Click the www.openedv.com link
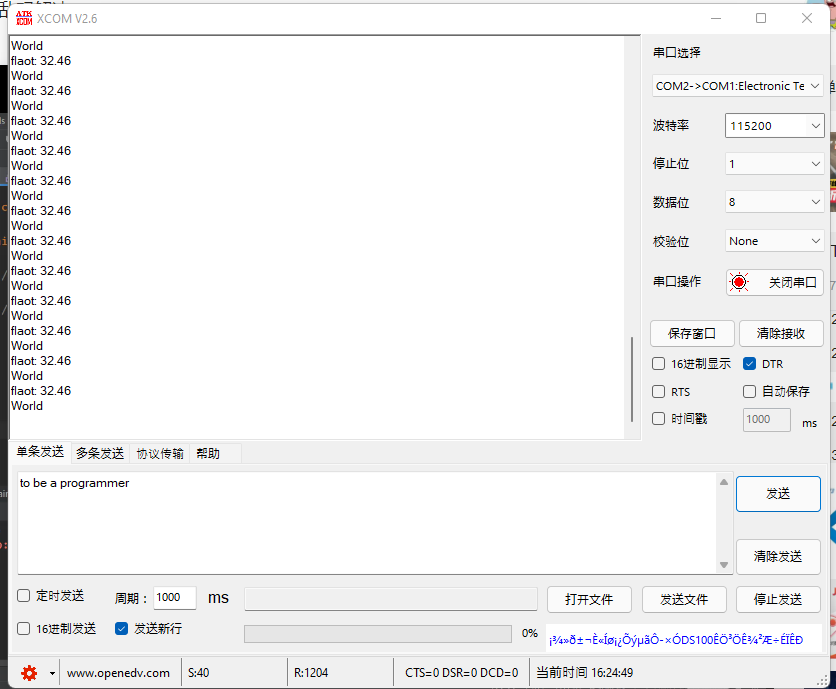The height and width of the screenshot is (689, 836). [x=118, y=673]
